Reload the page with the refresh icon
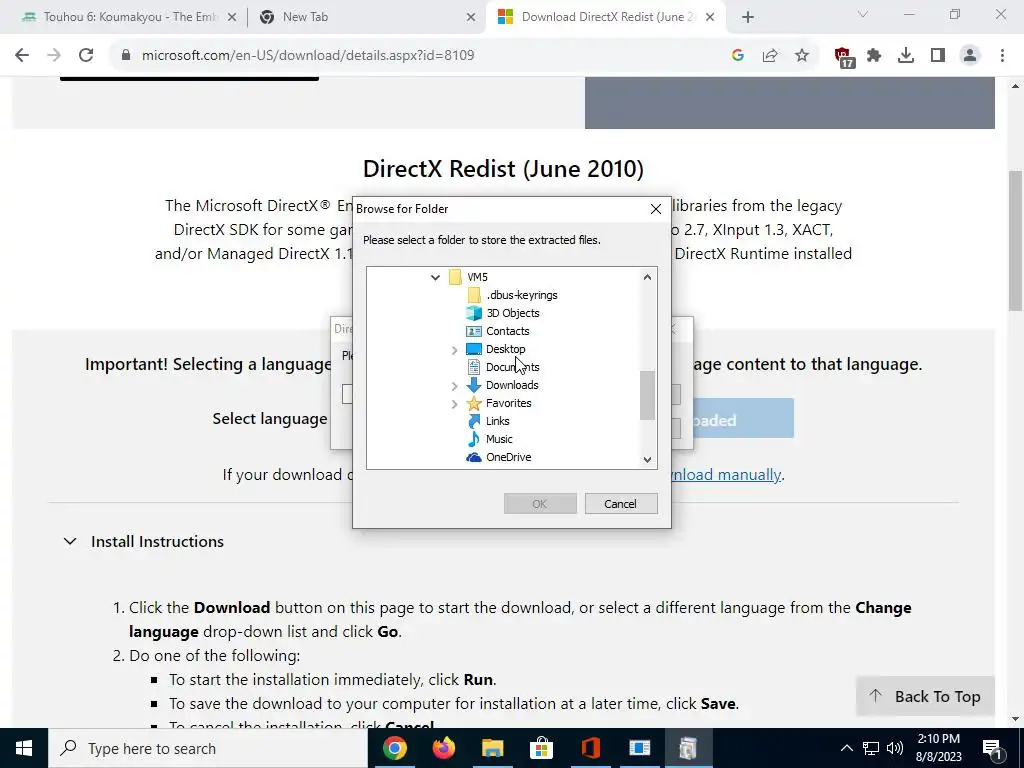 pos(86,56)
